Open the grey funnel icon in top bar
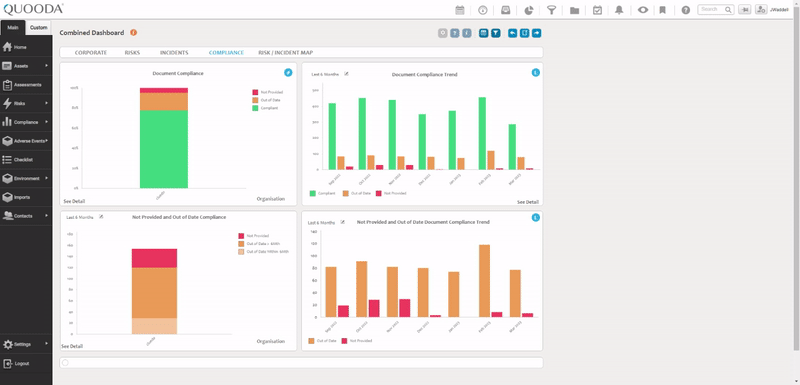Viewport: 800px width, 385px height. coord(552,10)
